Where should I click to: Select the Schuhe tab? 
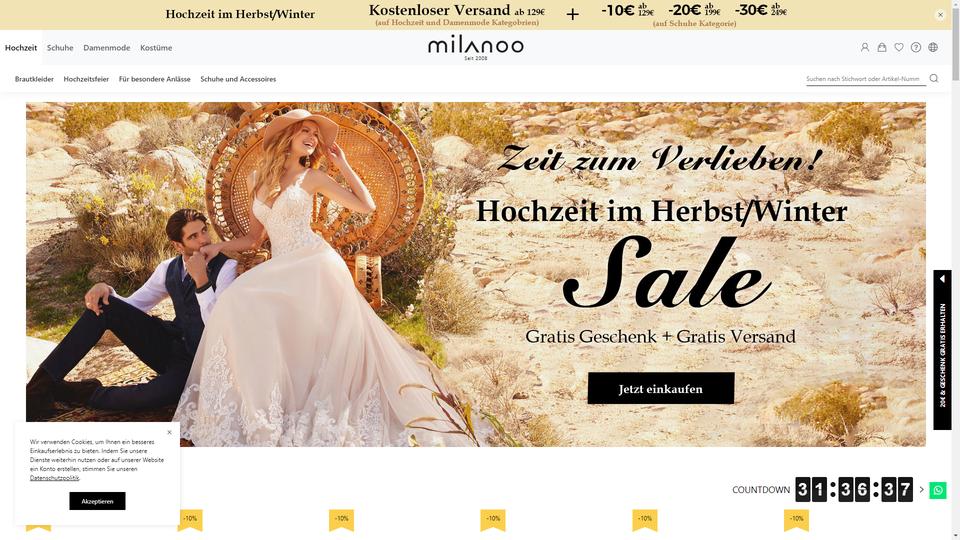60,48
